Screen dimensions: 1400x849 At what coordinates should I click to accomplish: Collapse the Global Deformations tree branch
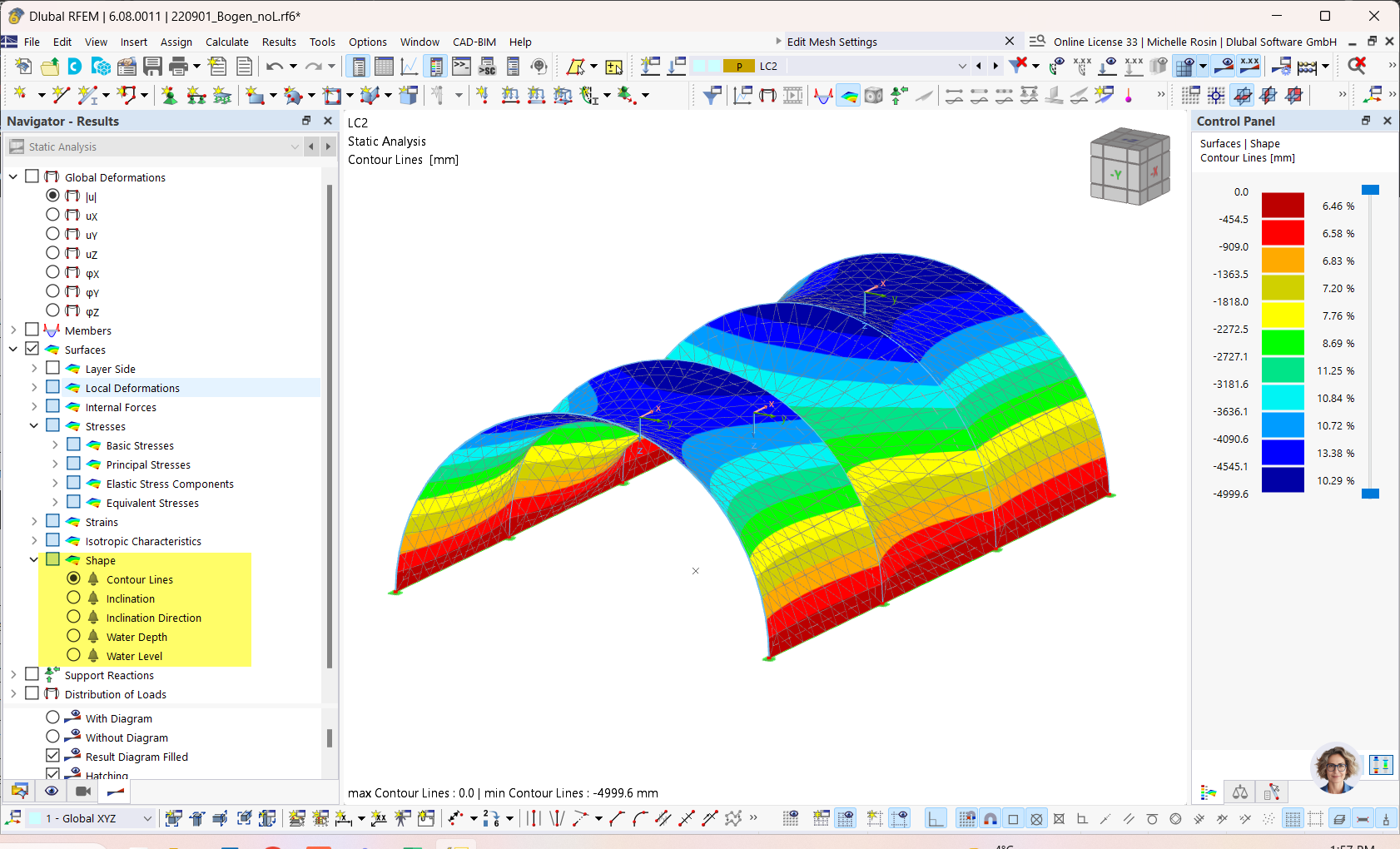12,176
